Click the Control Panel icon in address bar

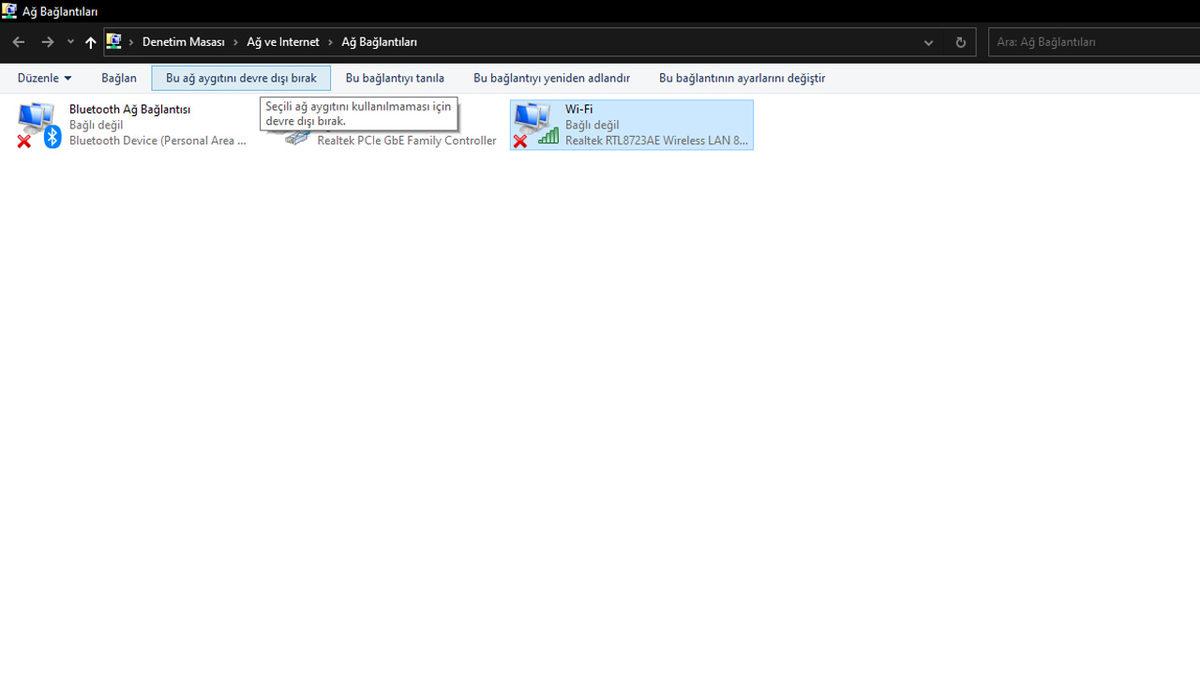point(114,42)
